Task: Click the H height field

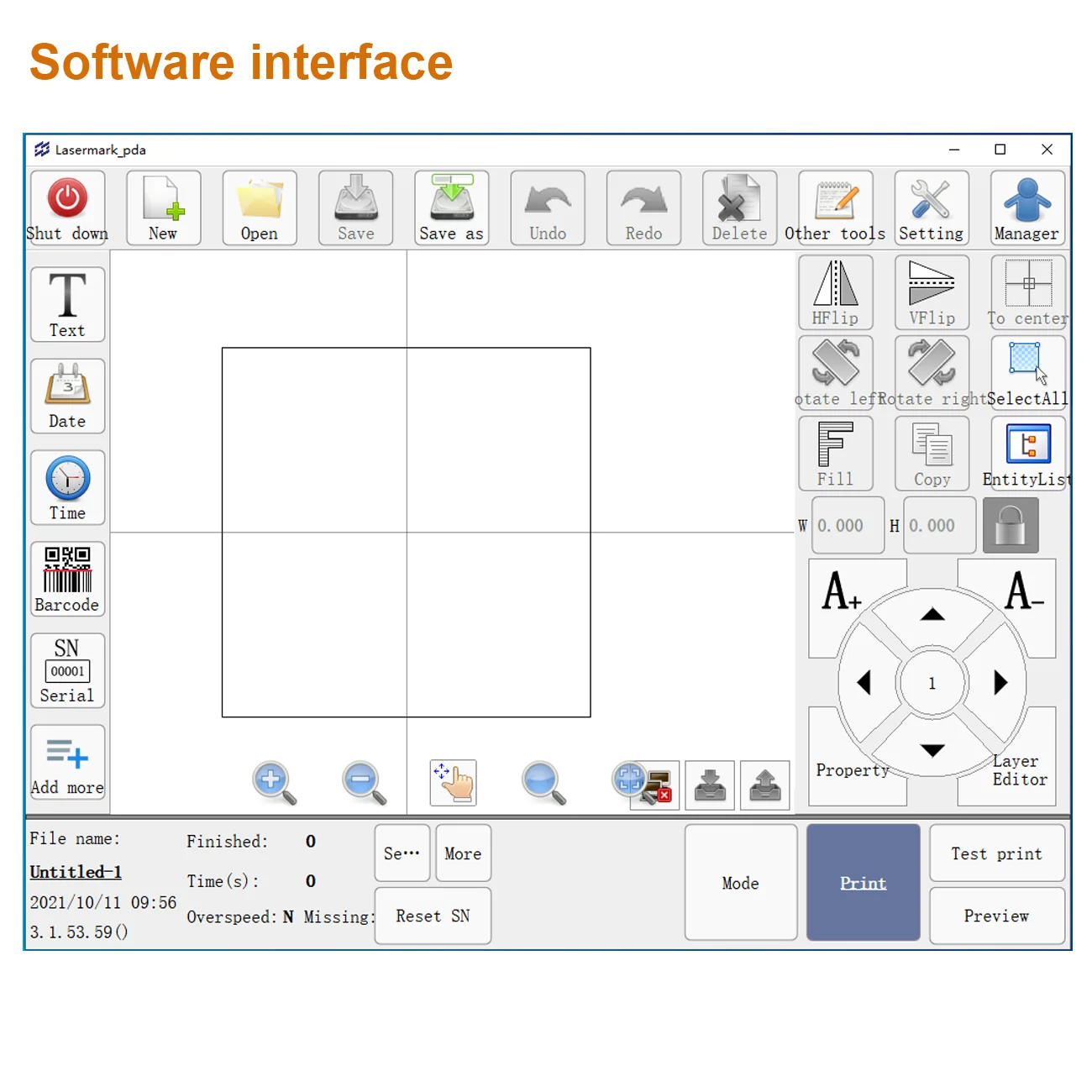Action: coord(939,526)
